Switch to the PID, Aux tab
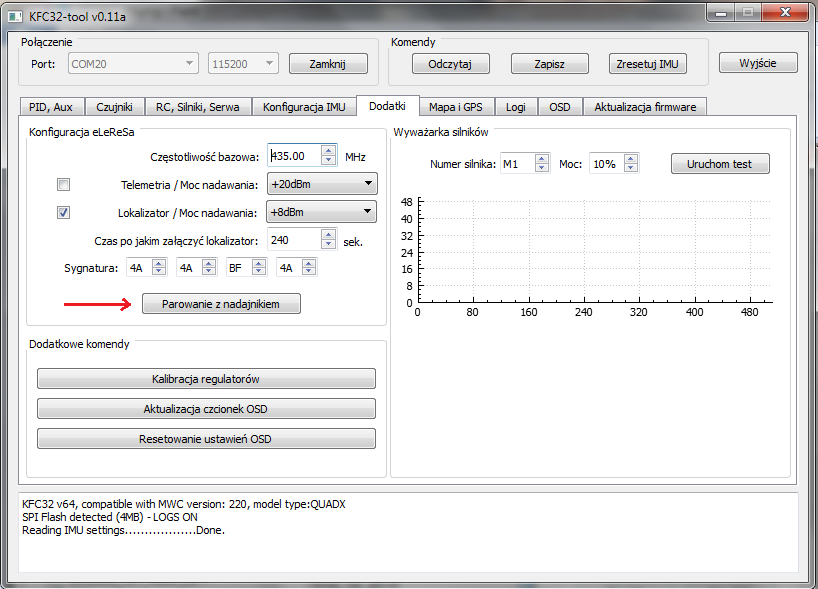 pyautogui.click(x=51, y=107)
